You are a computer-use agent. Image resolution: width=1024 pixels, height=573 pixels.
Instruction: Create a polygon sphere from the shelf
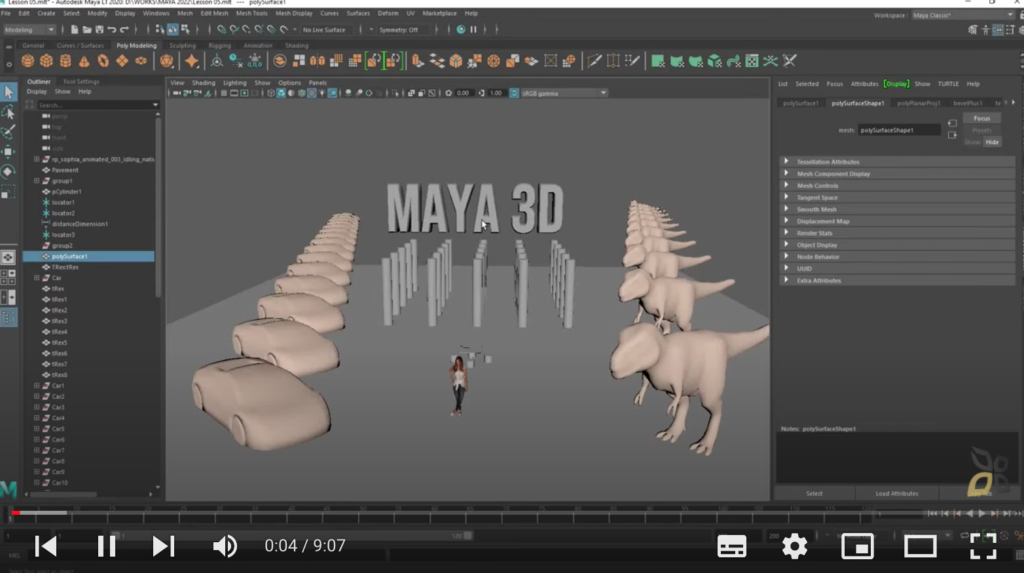27,61
